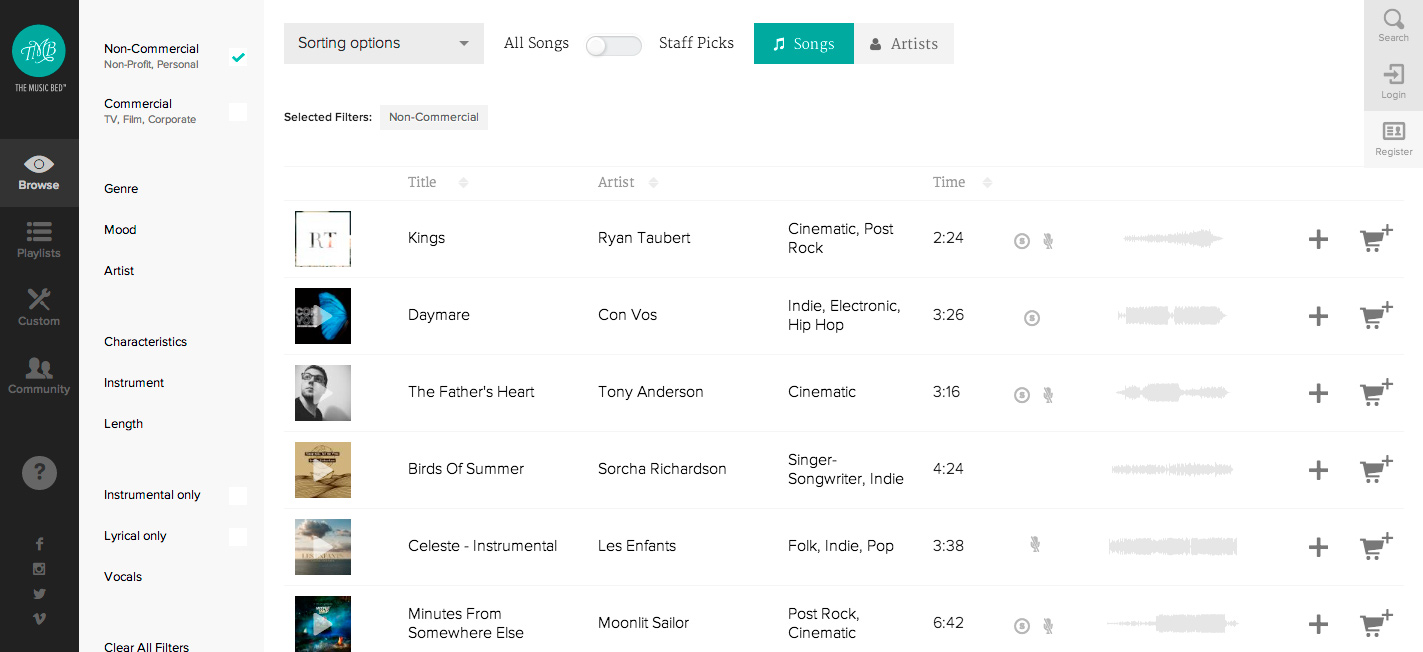Click the microphone icon on Father's Heart row
Screen dimensions: 1423x652
pos(1048,395)
